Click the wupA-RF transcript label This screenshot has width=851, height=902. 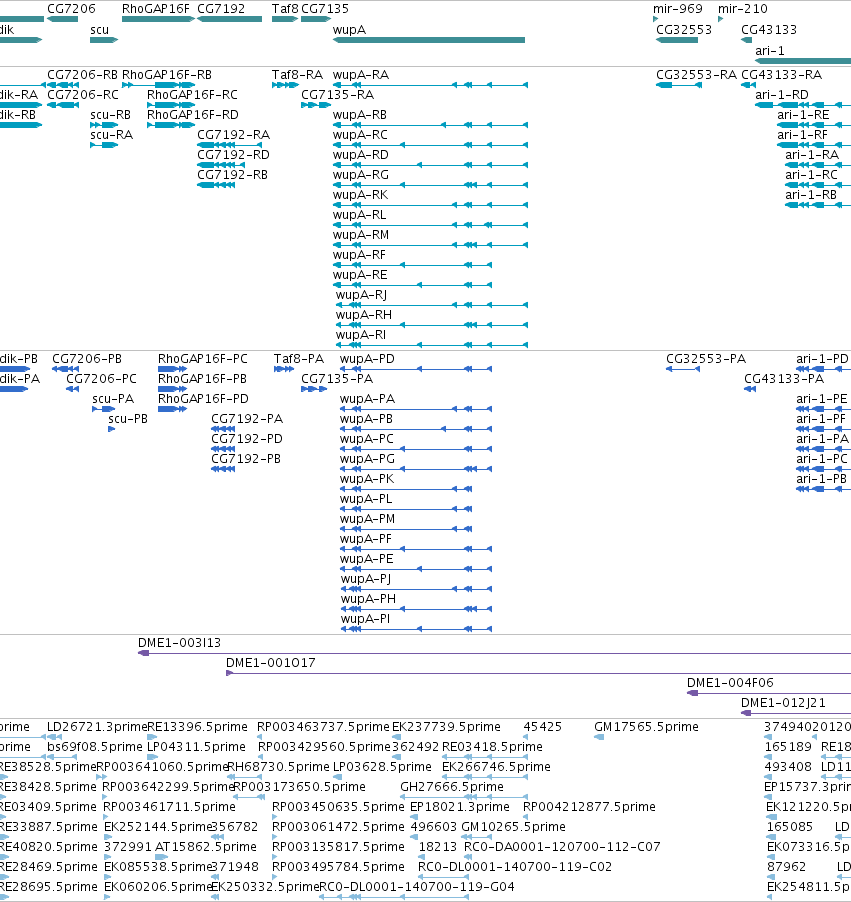(360, 255)
